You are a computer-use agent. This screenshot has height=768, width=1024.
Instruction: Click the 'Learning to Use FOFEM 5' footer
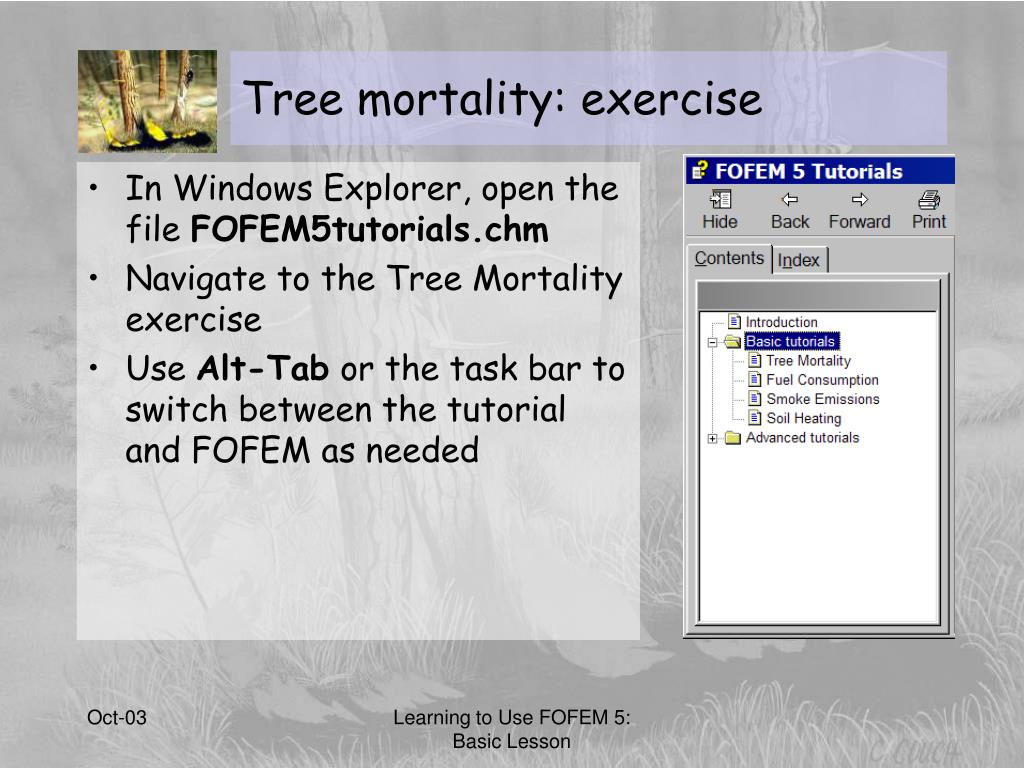(511, 729)
